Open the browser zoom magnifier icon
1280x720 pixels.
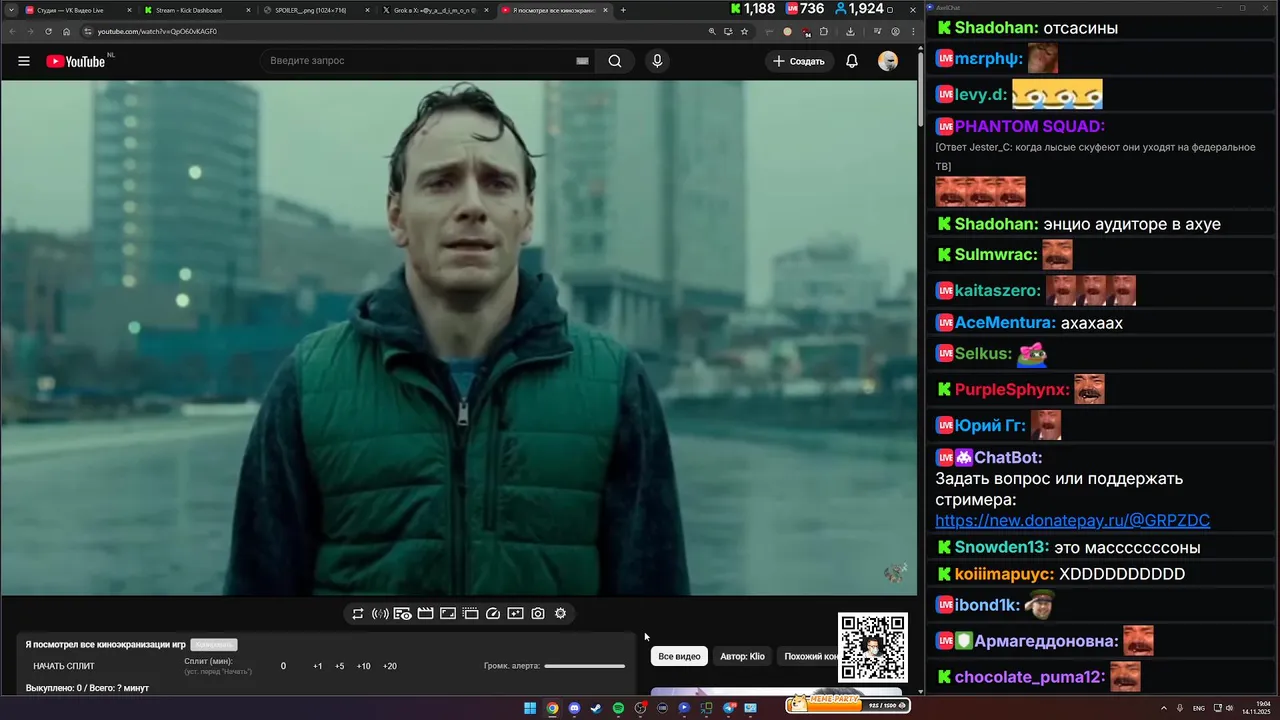click(712, 31)
